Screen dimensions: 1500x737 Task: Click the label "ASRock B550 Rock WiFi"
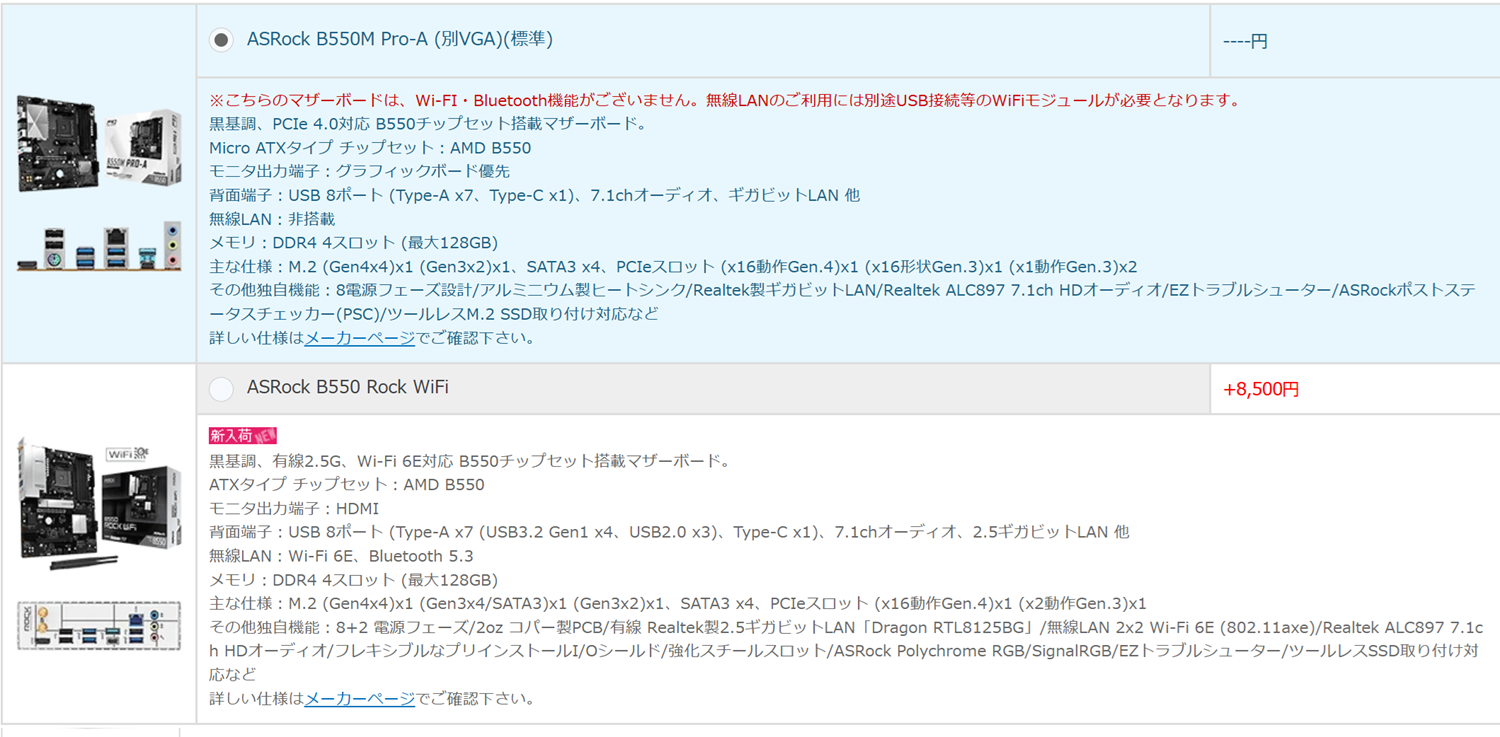tap(348, 387)
